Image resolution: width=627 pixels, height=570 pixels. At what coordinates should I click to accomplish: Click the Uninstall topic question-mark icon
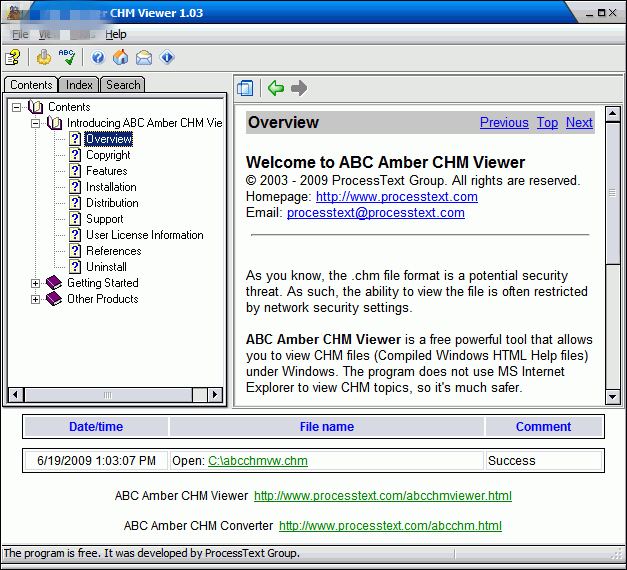tap(75, 266)
